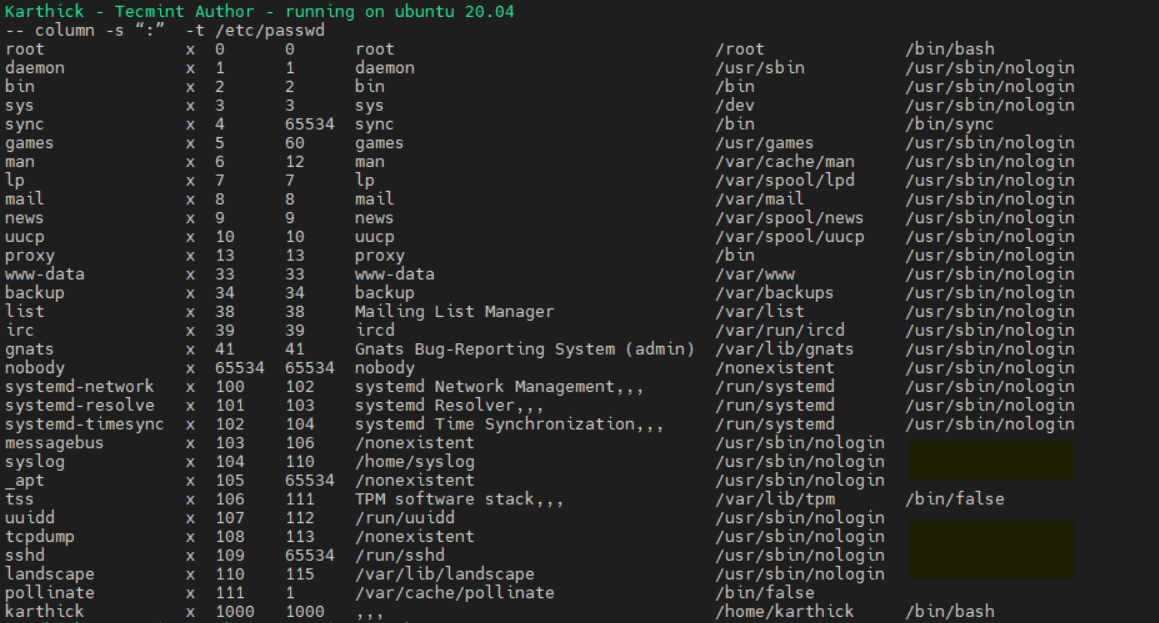1159x623 pixels.
Task: Select the tcpdump username
Action: pyautogui.click(x=39, y=536)
